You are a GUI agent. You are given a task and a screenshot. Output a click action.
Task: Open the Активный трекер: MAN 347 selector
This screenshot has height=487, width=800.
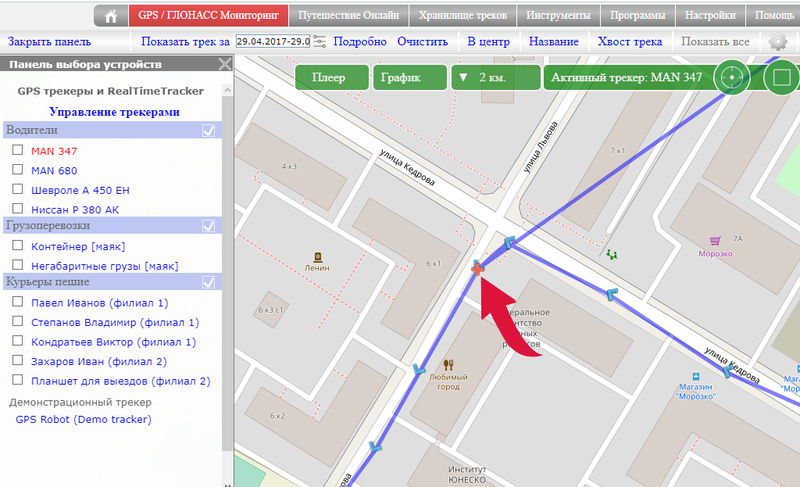[x=627, y=77]
